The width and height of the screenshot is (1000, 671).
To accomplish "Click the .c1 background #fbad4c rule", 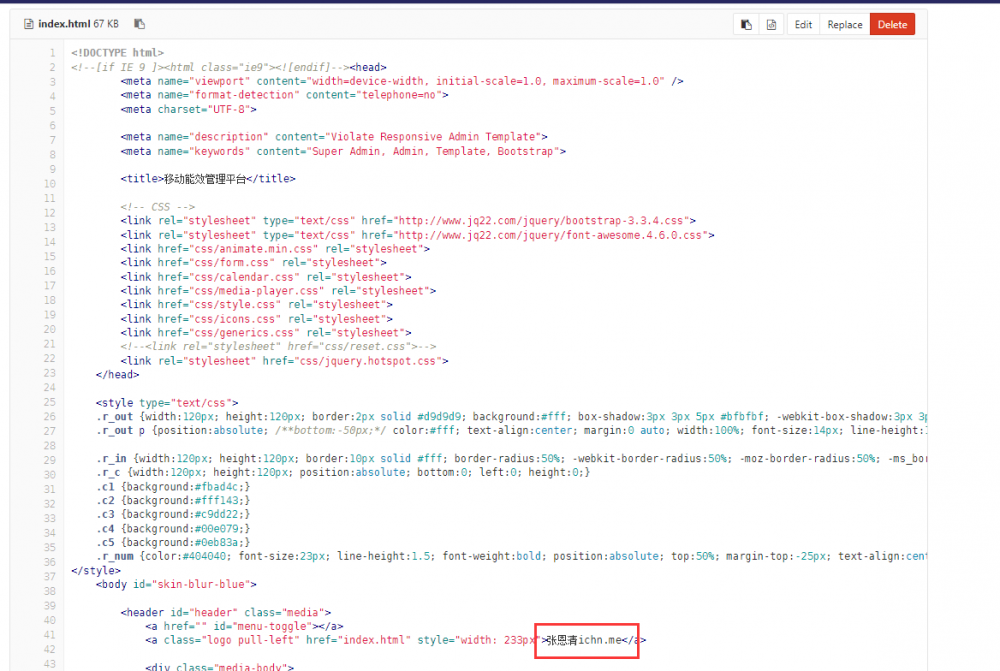I will point(173,487).
